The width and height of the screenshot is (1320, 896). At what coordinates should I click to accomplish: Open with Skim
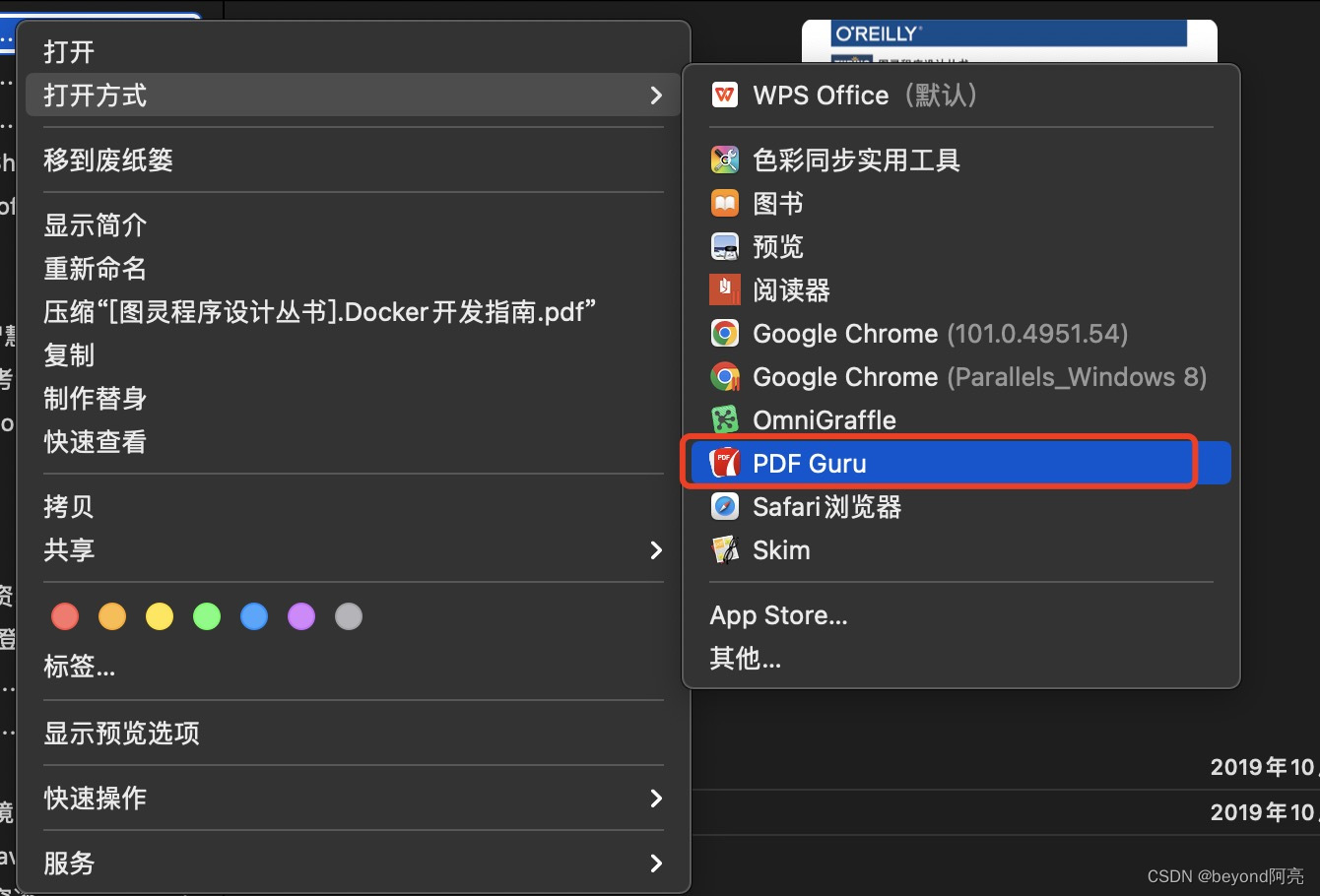pyautogui.click(x=961, y=549)
